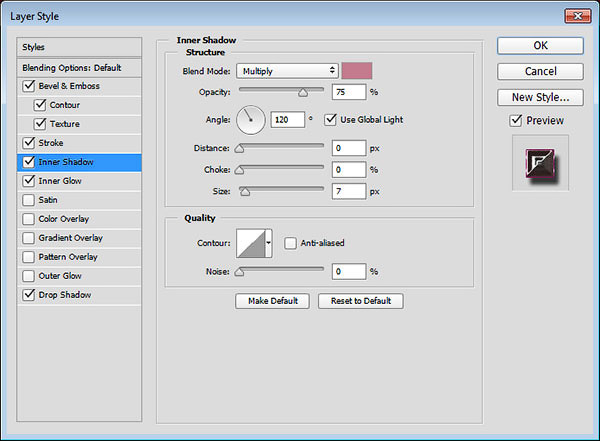
Task: Toggle the Stroke effect checkbox
Action: point(29,143)
